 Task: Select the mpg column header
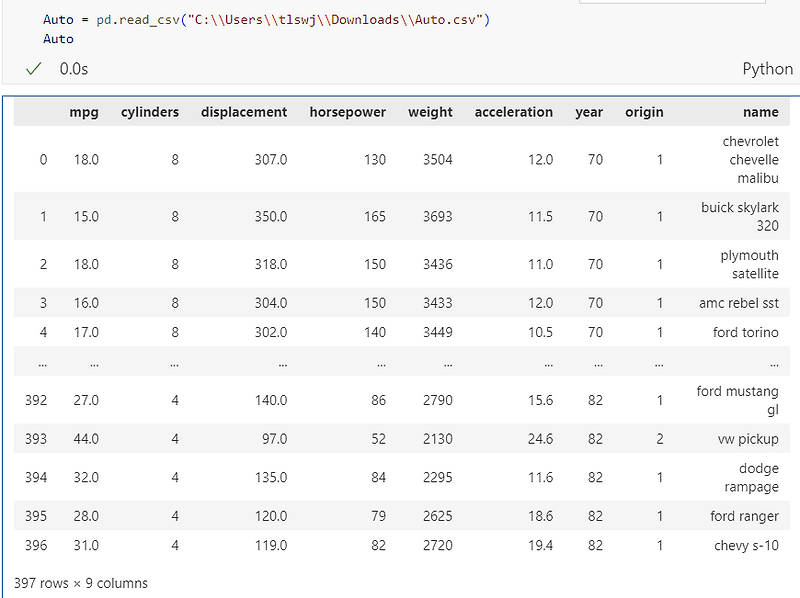coord(85,112)
